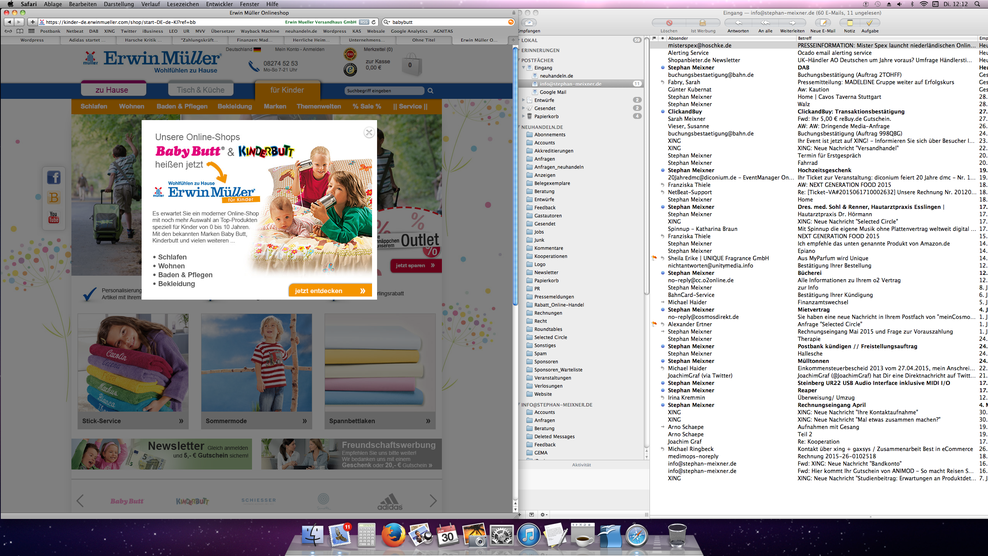Create an Aufgabe in Mail

870,23
